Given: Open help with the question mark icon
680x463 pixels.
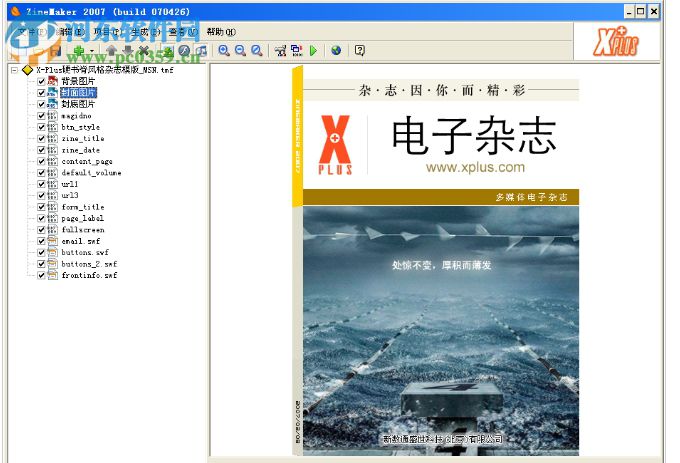Looking at the screenshot, I should 360,51.
